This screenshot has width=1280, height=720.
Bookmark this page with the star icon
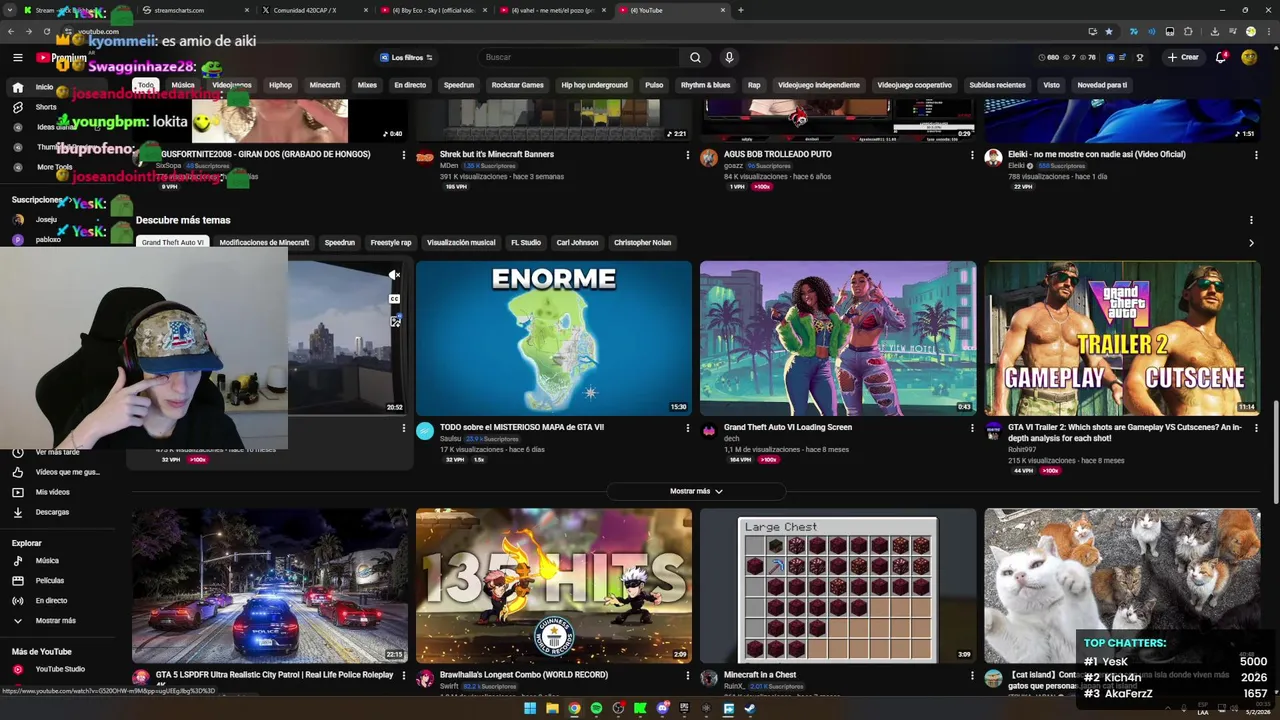[x=1108, y=32]
